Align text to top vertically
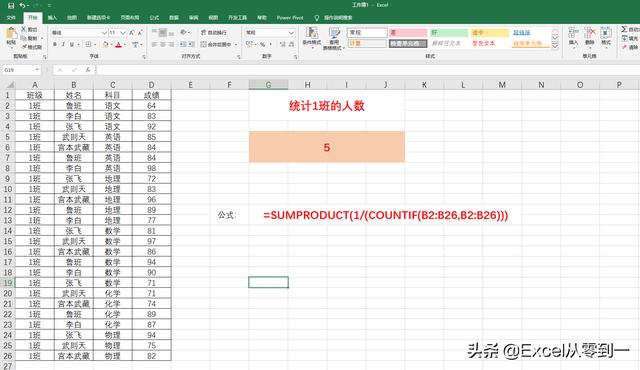 coord(154,32)
